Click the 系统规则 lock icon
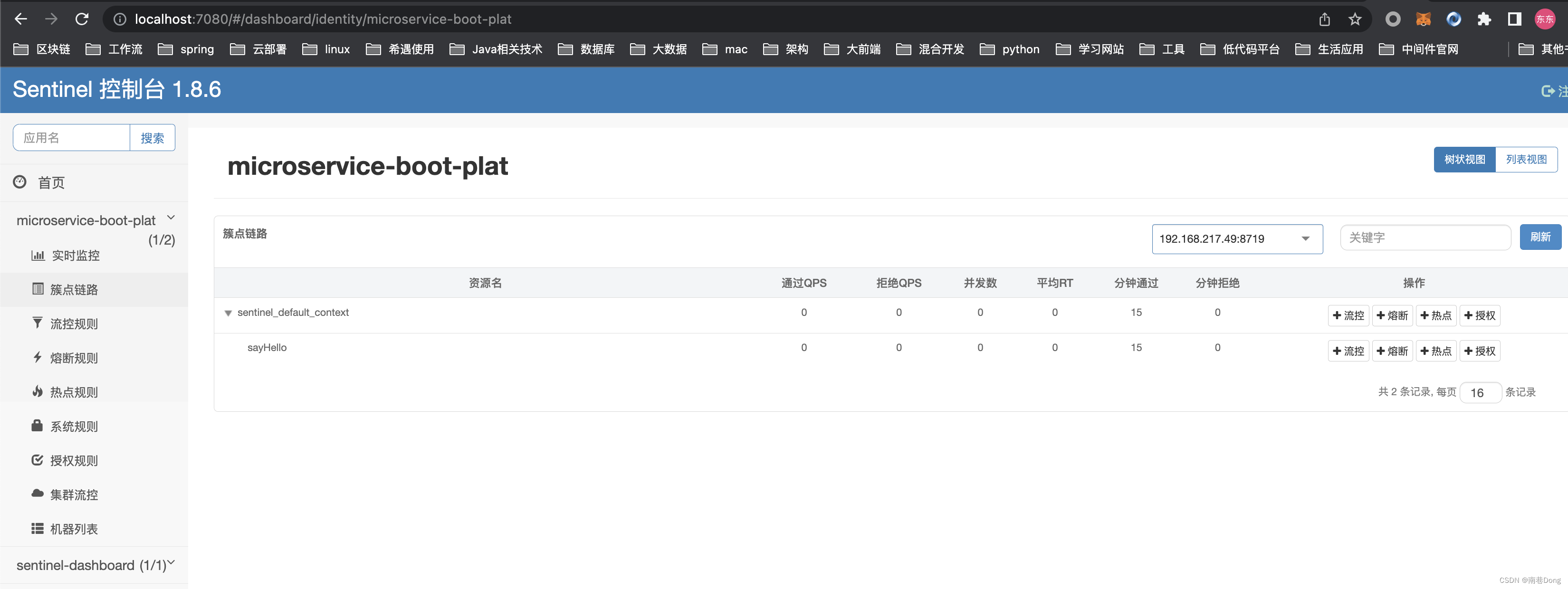This screenshot has width=1568, height=589. [x=37, y=425]
